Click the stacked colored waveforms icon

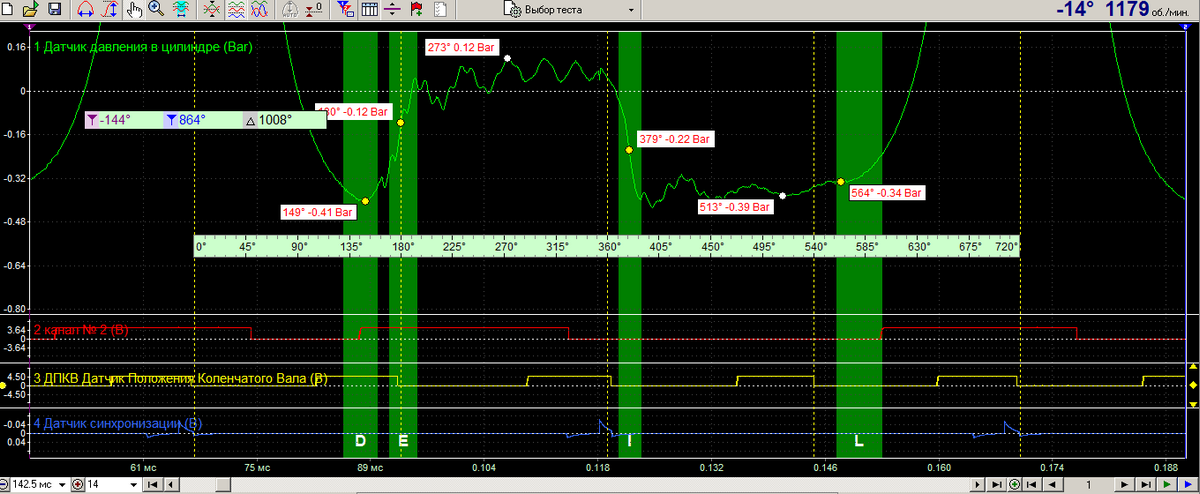coord(235,10)
